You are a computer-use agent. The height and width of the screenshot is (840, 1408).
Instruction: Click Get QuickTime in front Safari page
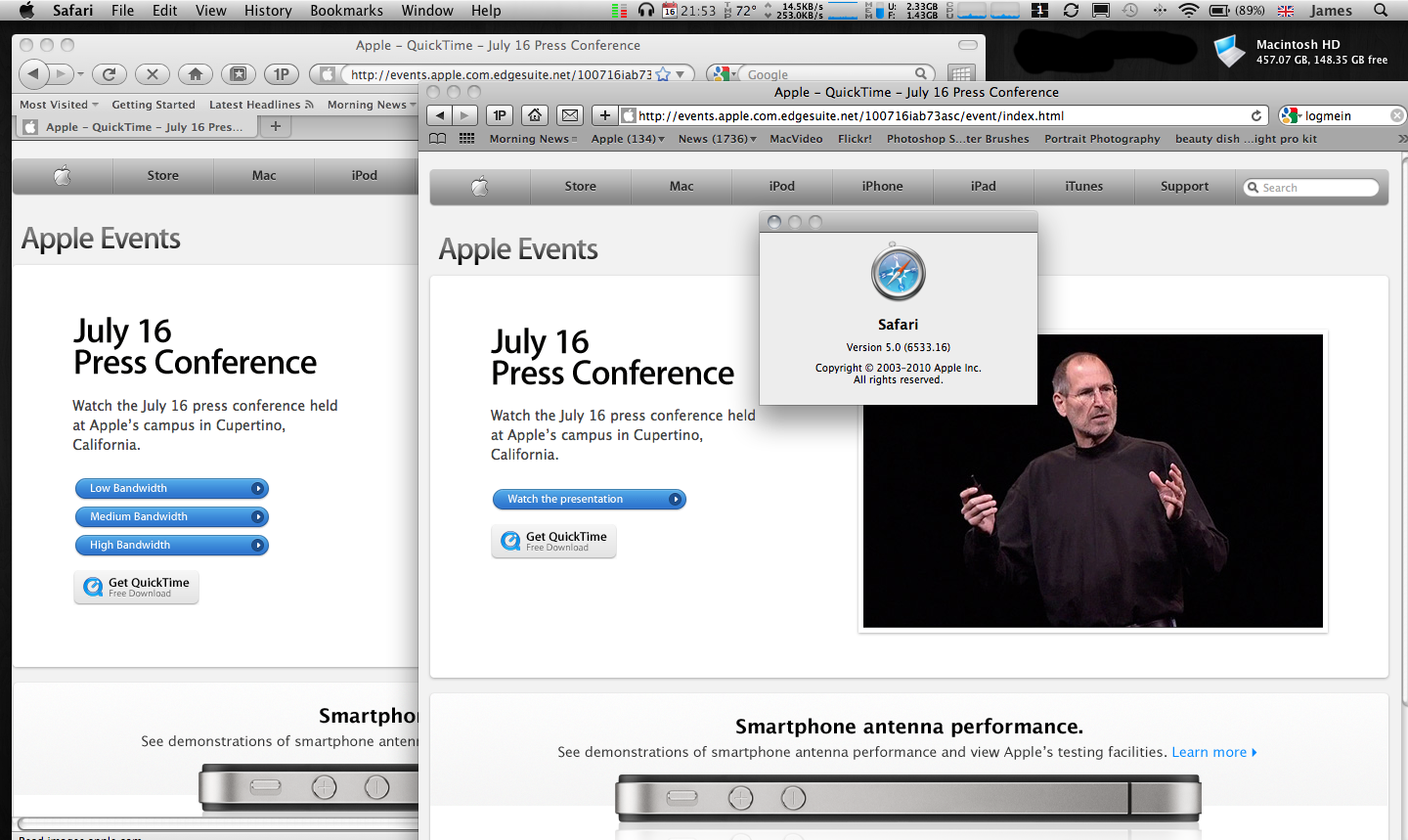[x=554, y=541]
